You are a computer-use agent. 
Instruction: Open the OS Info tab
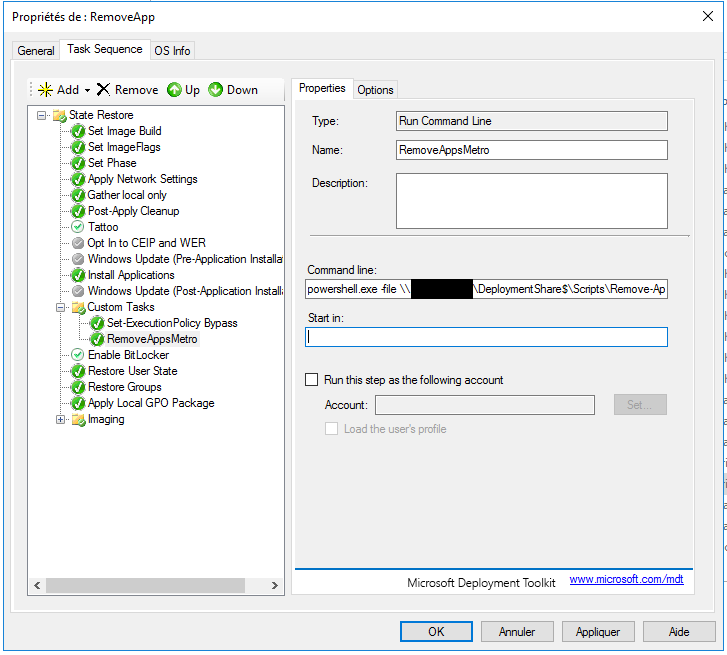point(172,51)
